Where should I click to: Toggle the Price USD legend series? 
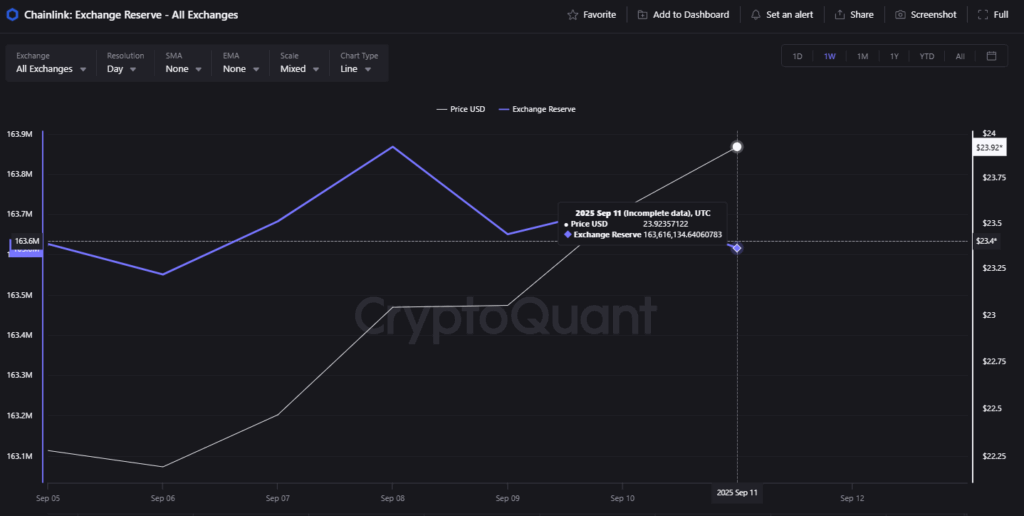(461, 109)
